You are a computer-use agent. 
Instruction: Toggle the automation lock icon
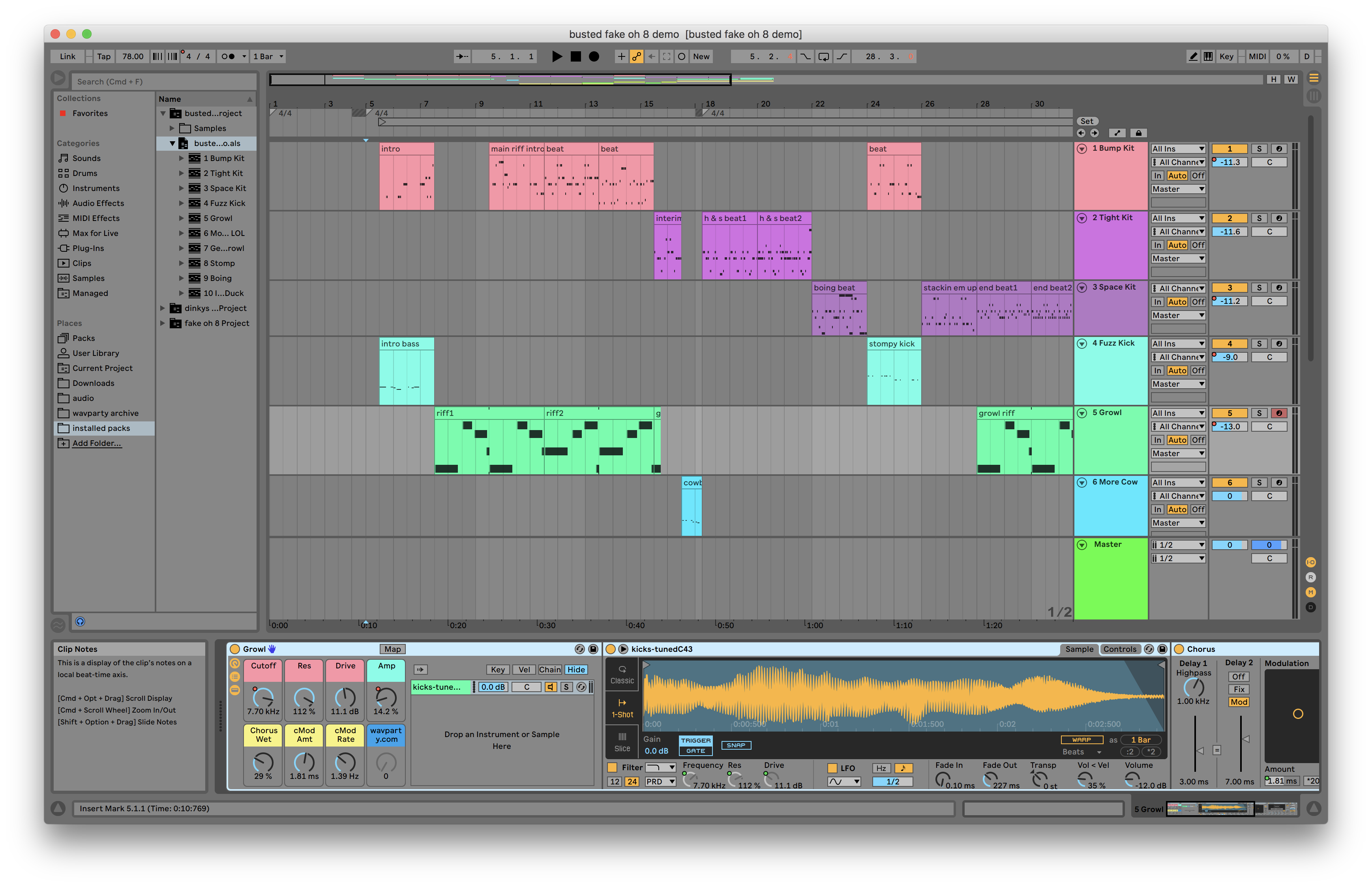1138,133
